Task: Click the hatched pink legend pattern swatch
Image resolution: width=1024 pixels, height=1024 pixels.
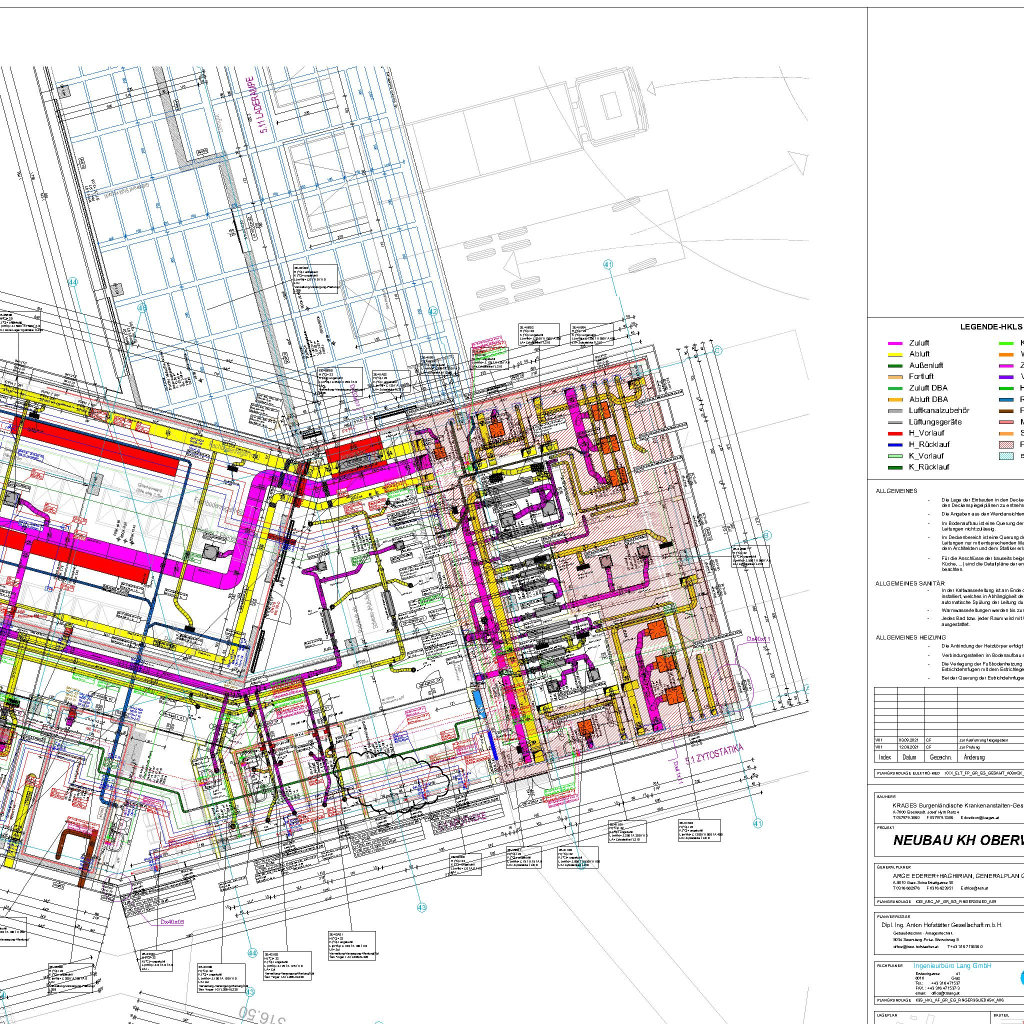Action: 1007,444
